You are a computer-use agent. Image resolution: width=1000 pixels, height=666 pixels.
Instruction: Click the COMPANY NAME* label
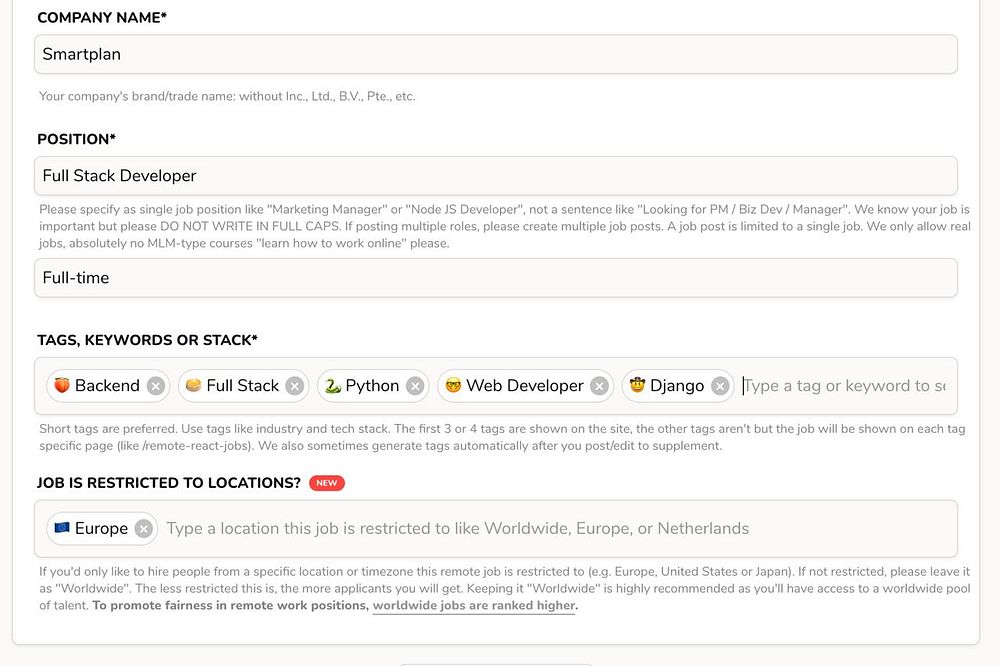coord(102,17)
